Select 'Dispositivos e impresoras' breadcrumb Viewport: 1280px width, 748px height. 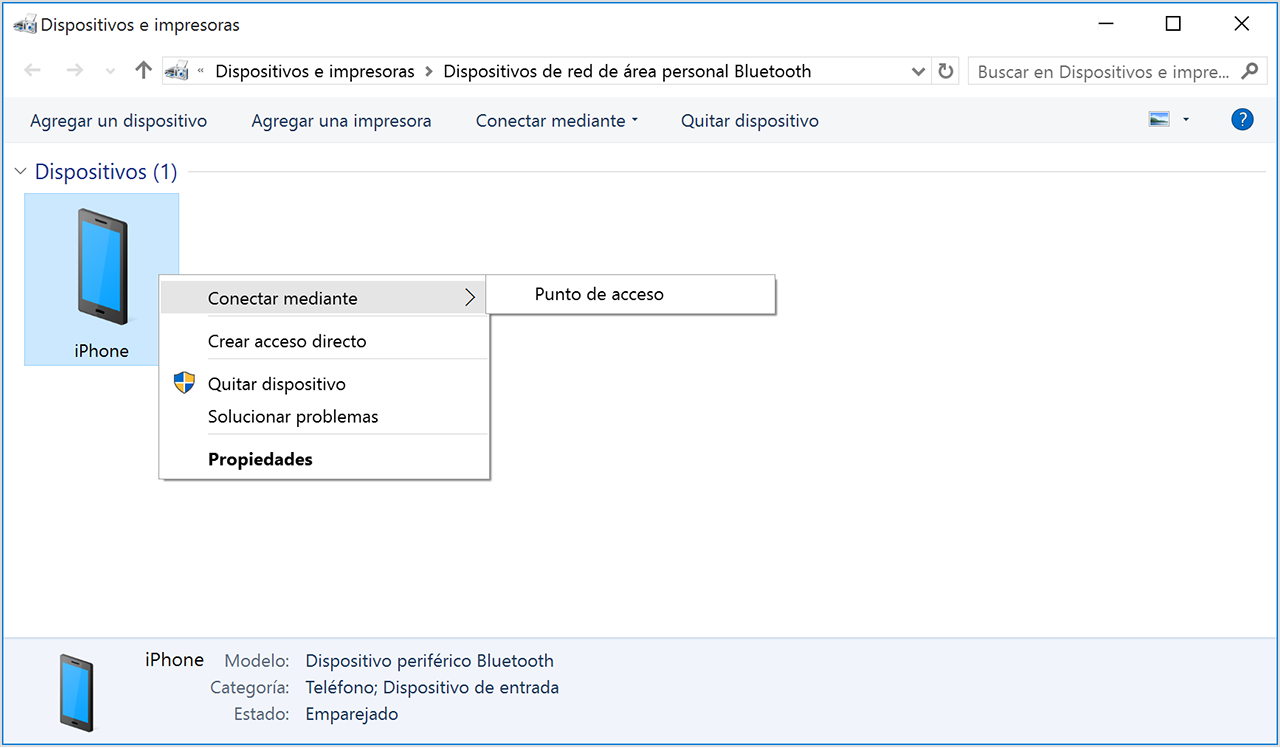(315, 71)
